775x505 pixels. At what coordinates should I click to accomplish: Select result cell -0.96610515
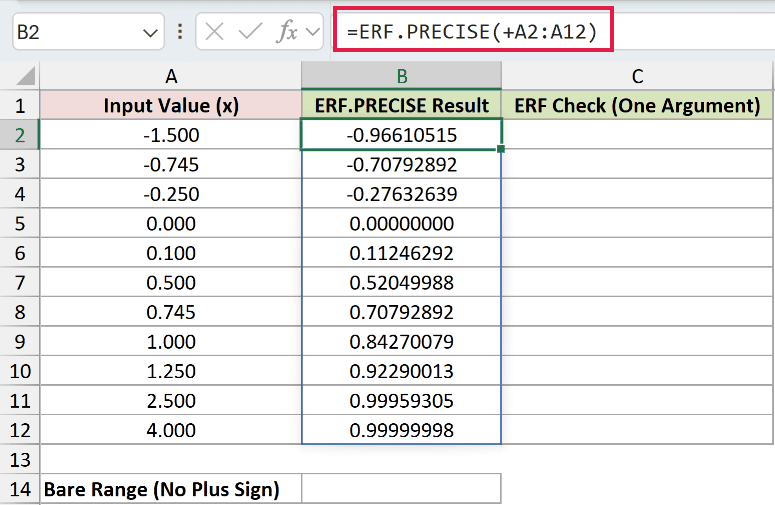[401, 135]
